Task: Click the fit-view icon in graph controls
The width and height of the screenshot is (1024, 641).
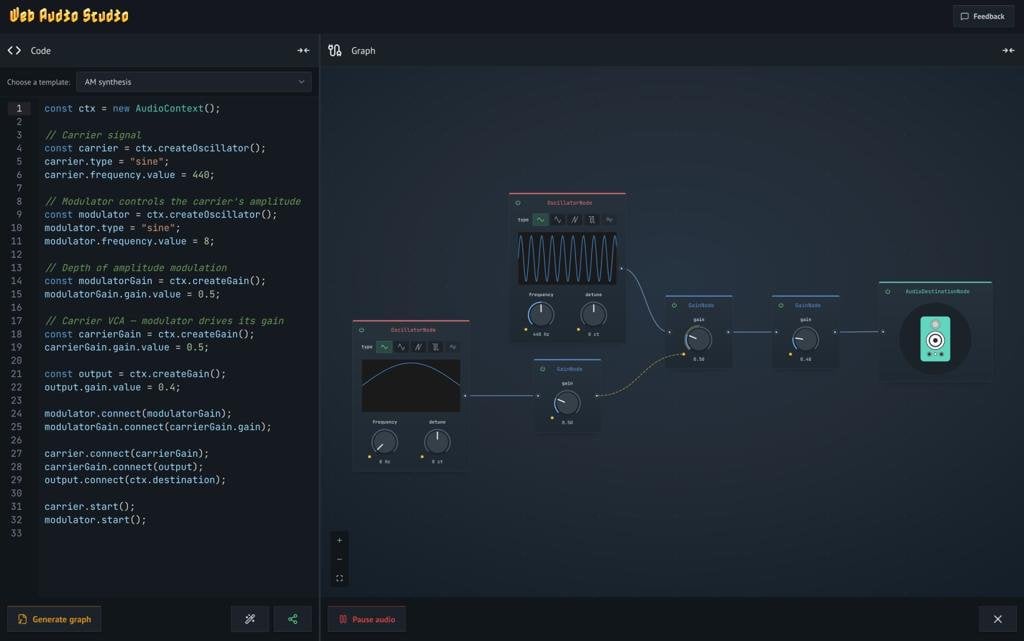Action: click(x=339, y=577)
